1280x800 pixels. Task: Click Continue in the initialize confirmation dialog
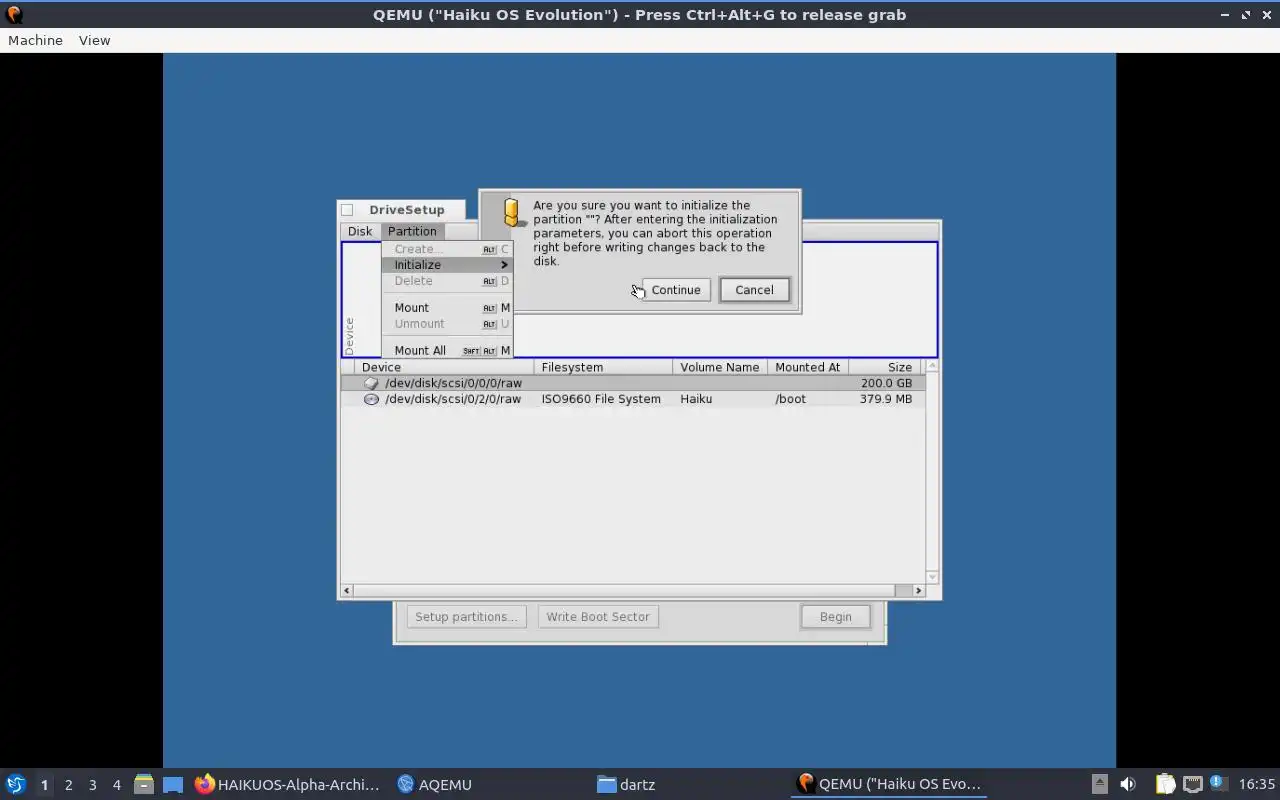pyautogui.click(x=676, y=290)
